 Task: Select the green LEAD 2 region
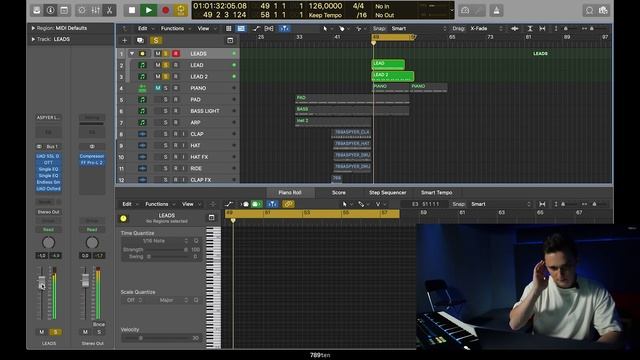click(x=393, y=76)
